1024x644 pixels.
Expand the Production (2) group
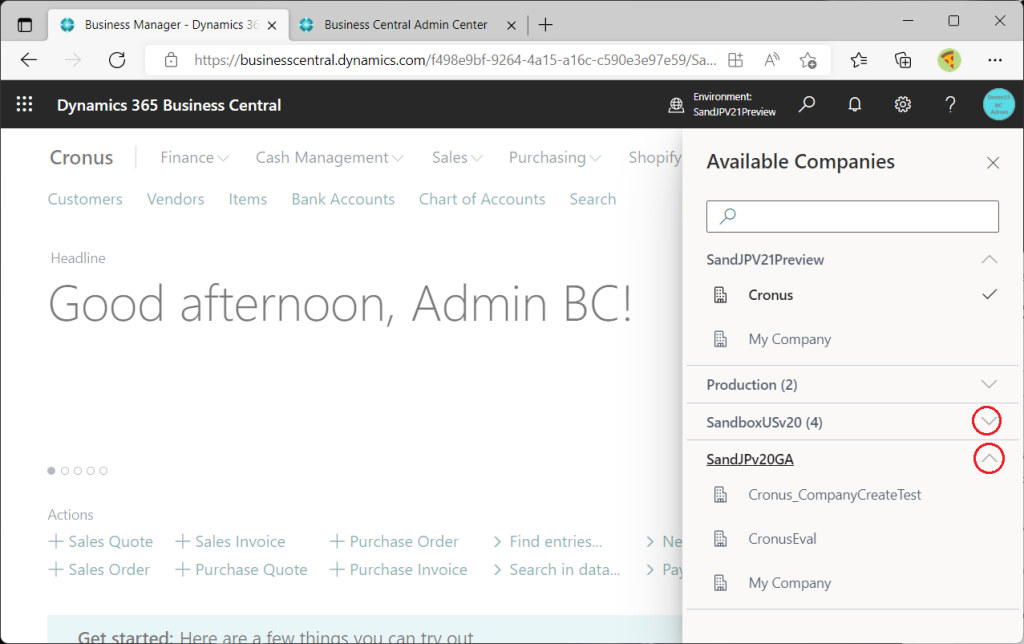[x=989, y=384]
